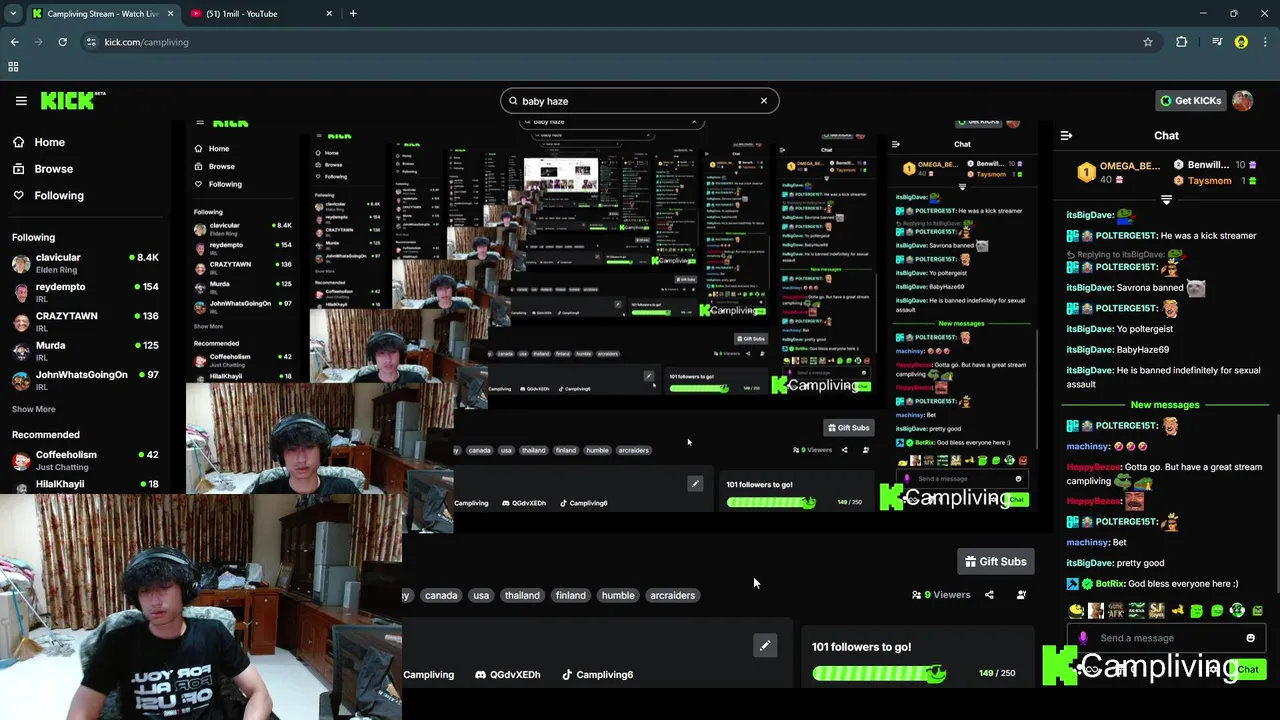
Task: Open reydempto's channel in Following list
Action: pyautogui.click(x=85, y=292)
